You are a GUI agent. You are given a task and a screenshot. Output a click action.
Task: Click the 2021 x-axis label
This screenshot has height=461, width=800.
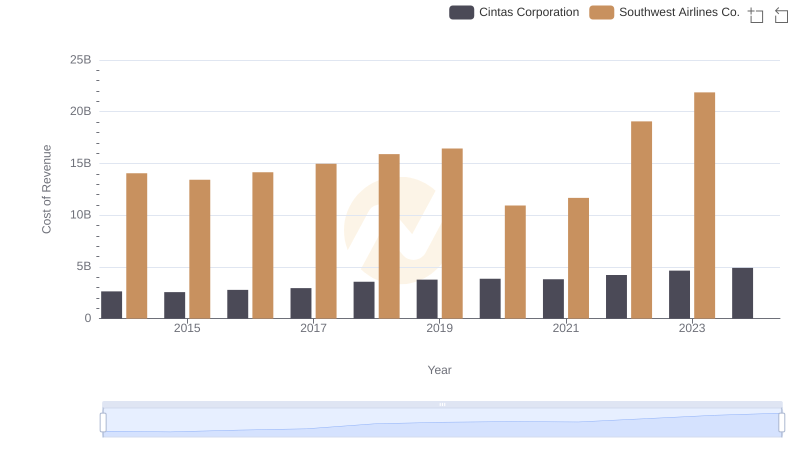[x=566, y=328]
